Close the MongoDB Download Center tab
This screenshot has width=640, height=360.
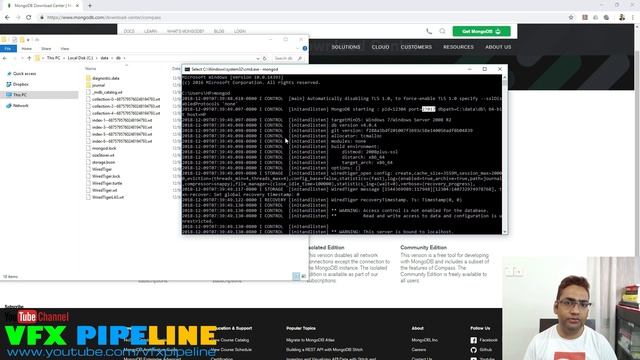[x=77, y=6]
